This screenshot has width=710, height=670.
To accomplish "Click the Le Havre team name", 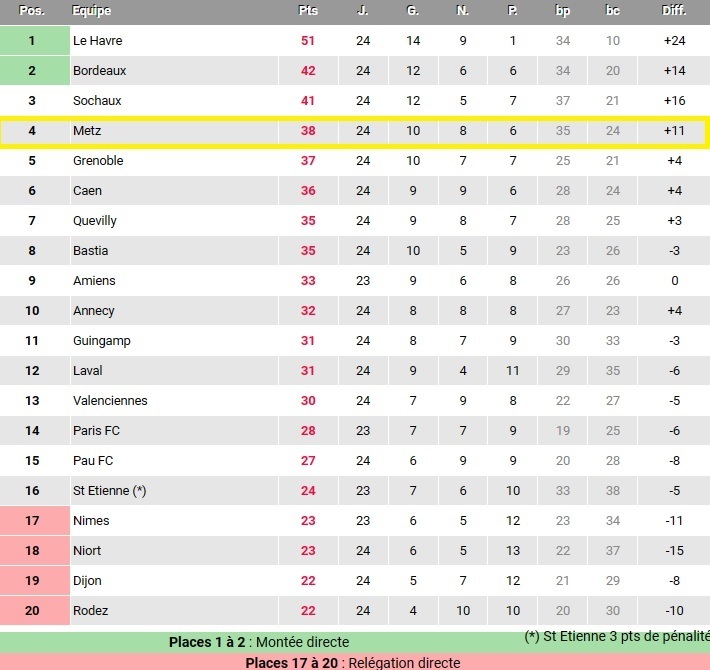I will tap(98, 41).
